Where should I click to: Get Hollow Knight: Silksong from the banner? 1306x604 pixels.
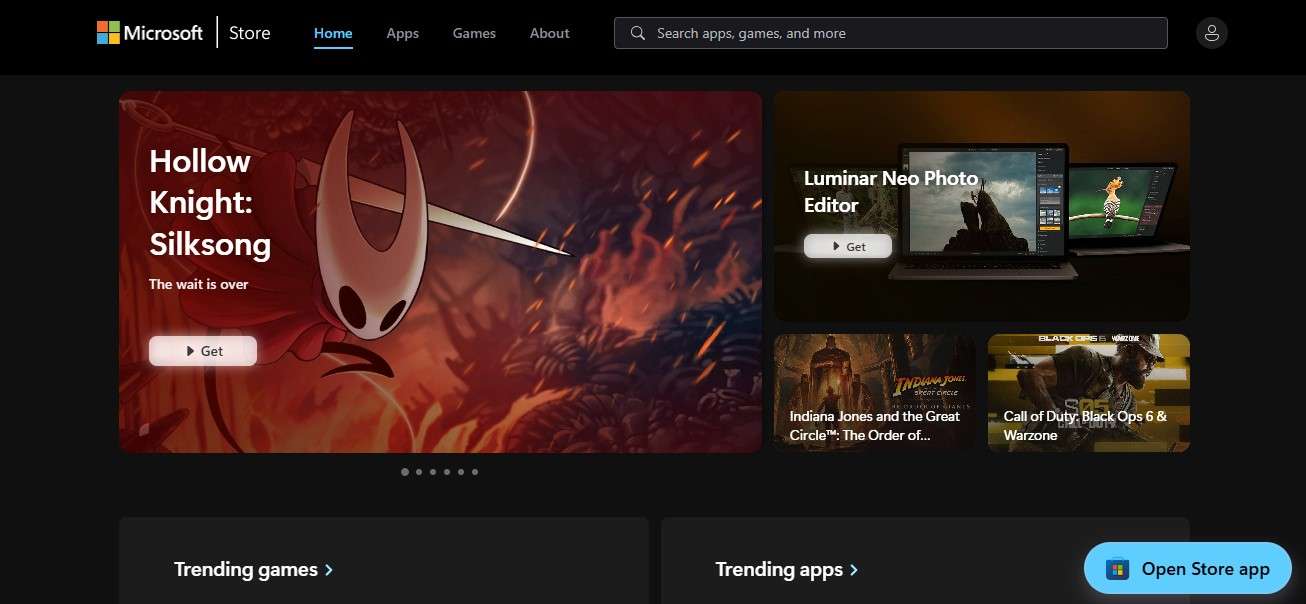click(203, 351)
